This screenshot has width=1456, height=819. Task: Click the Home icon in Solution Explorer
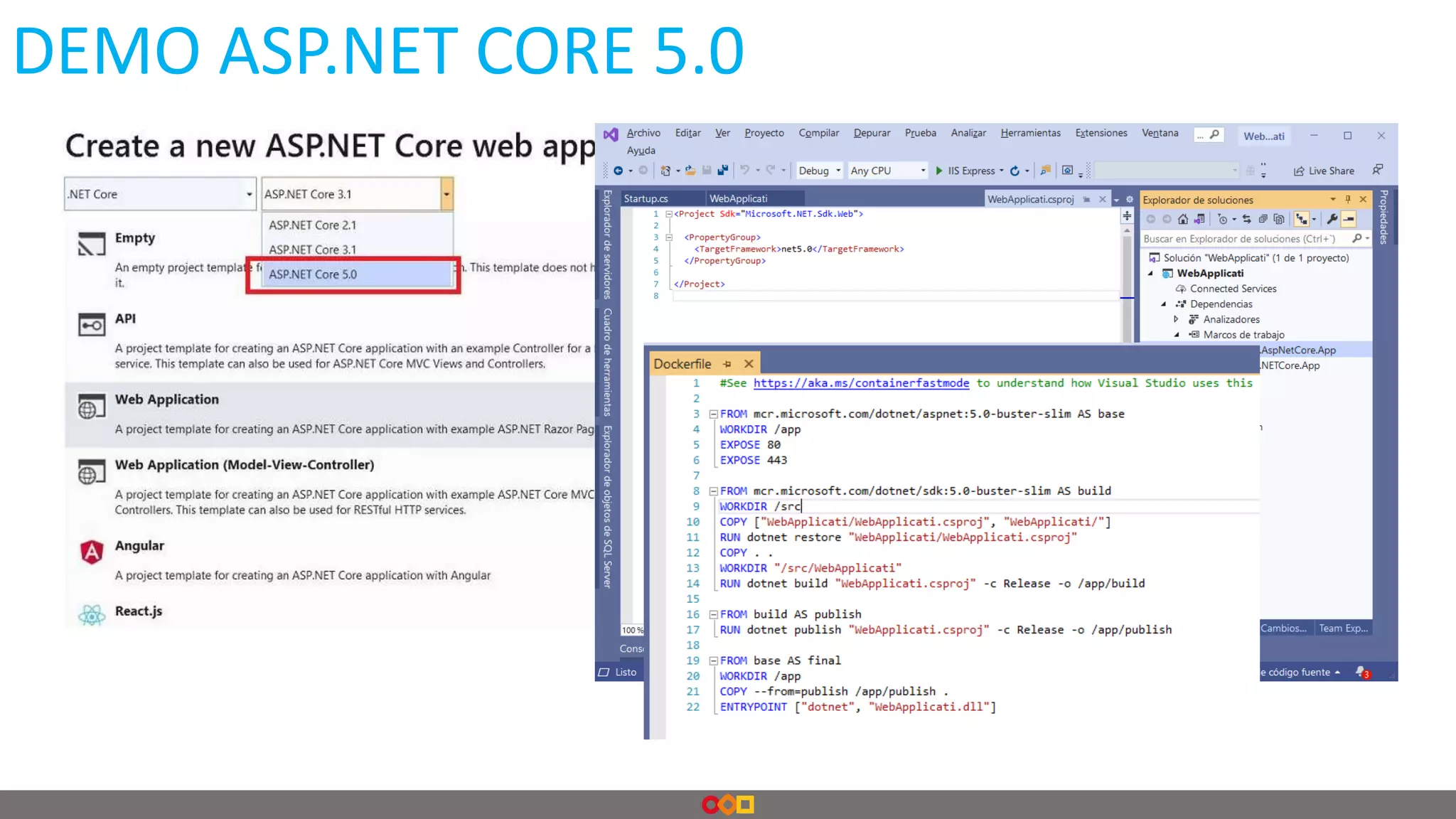click(x=1183, y=219)
